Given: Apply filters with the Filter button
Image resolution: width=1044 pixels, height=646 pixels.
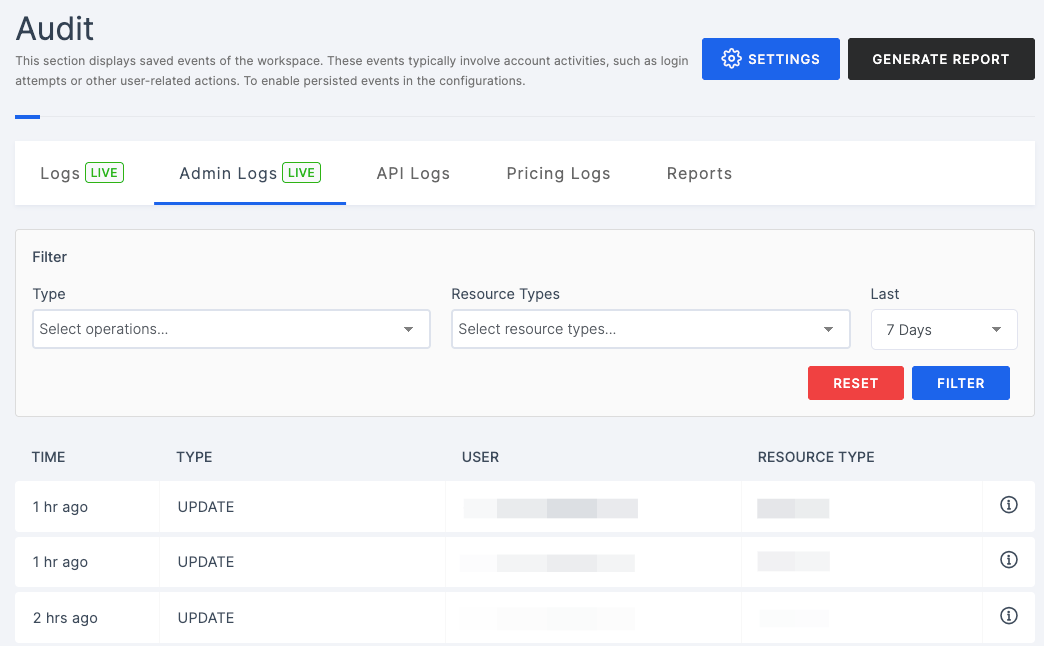Looking at the screenshot, I should pyautogui.click(x=960, y=383).
